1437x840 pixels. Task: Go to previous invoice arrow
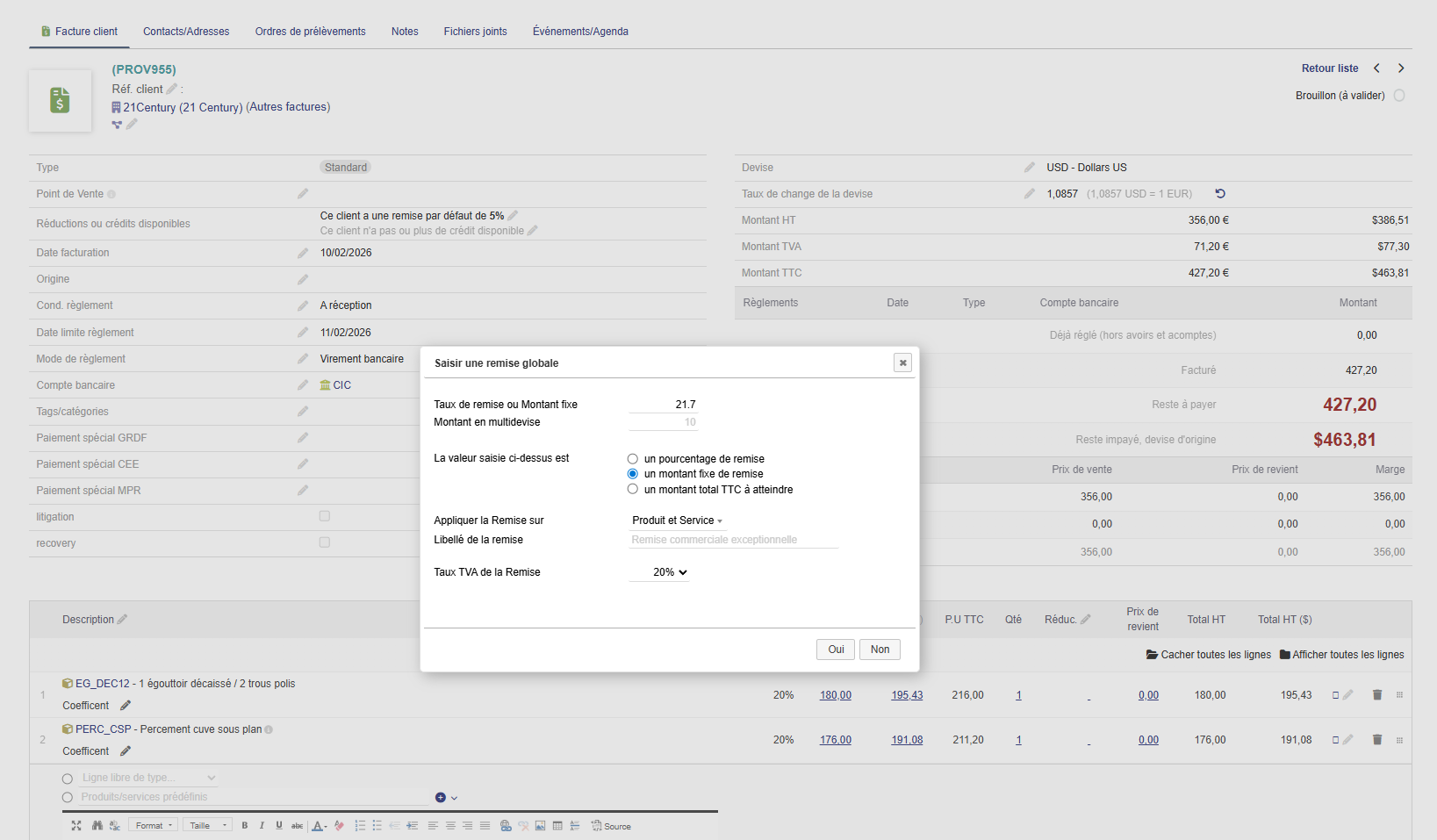click(1376, 68)
